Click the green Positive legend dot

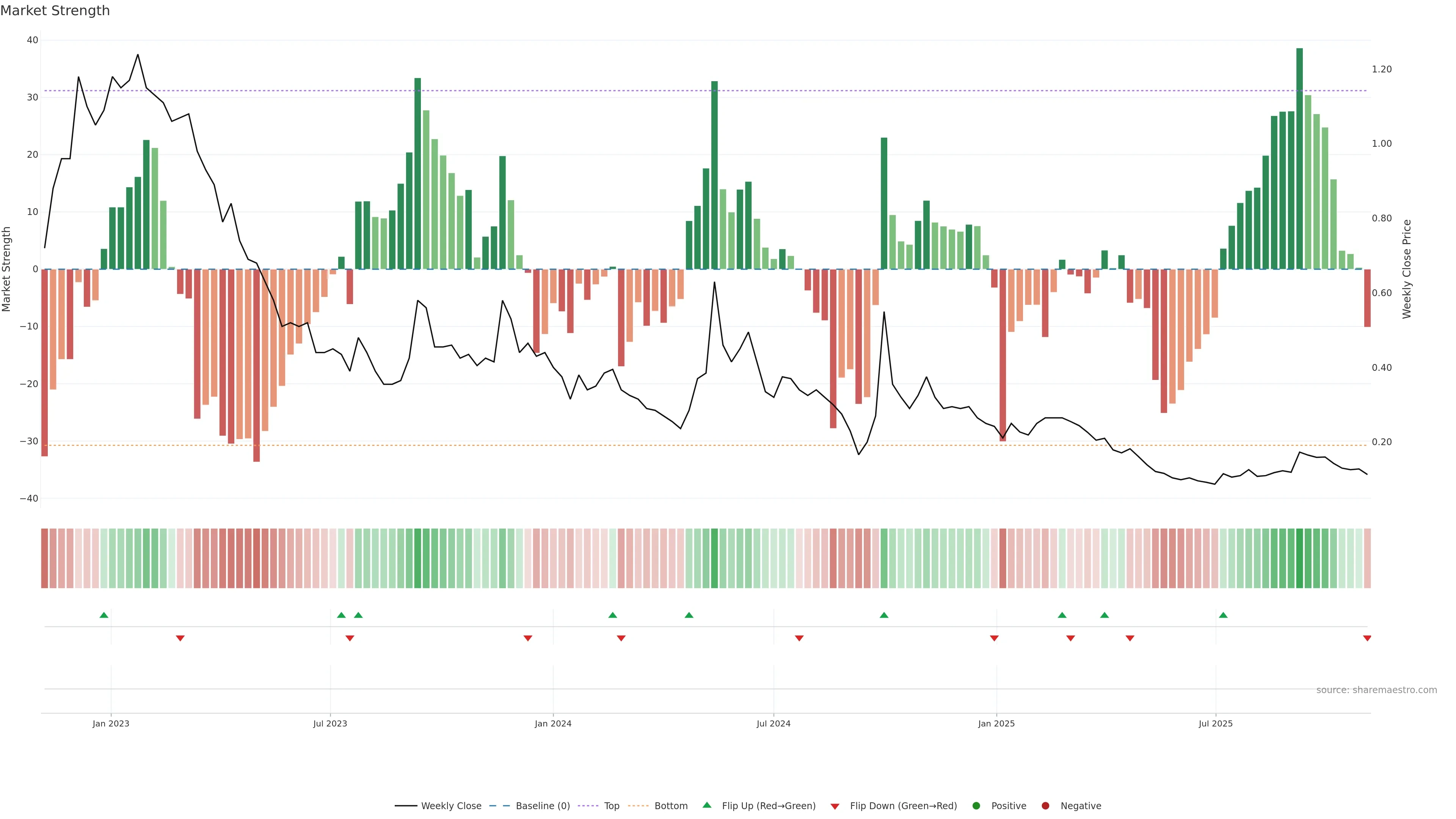[x=976, y=806]
